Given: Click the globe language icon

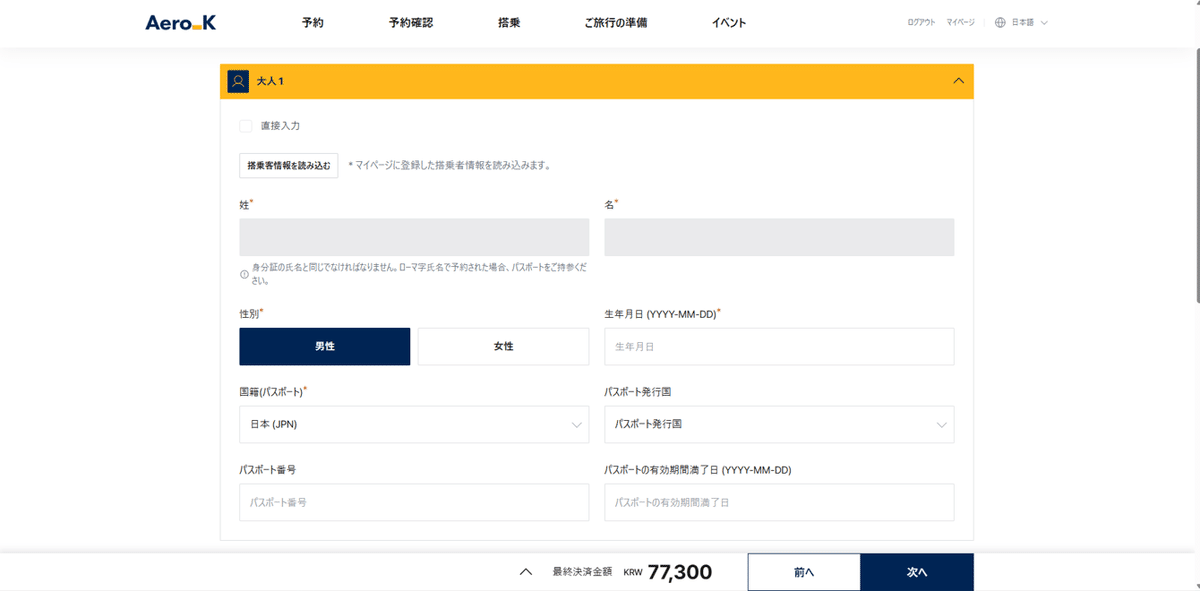Looking at the screenshot, I should click(x=1000, y=22).
